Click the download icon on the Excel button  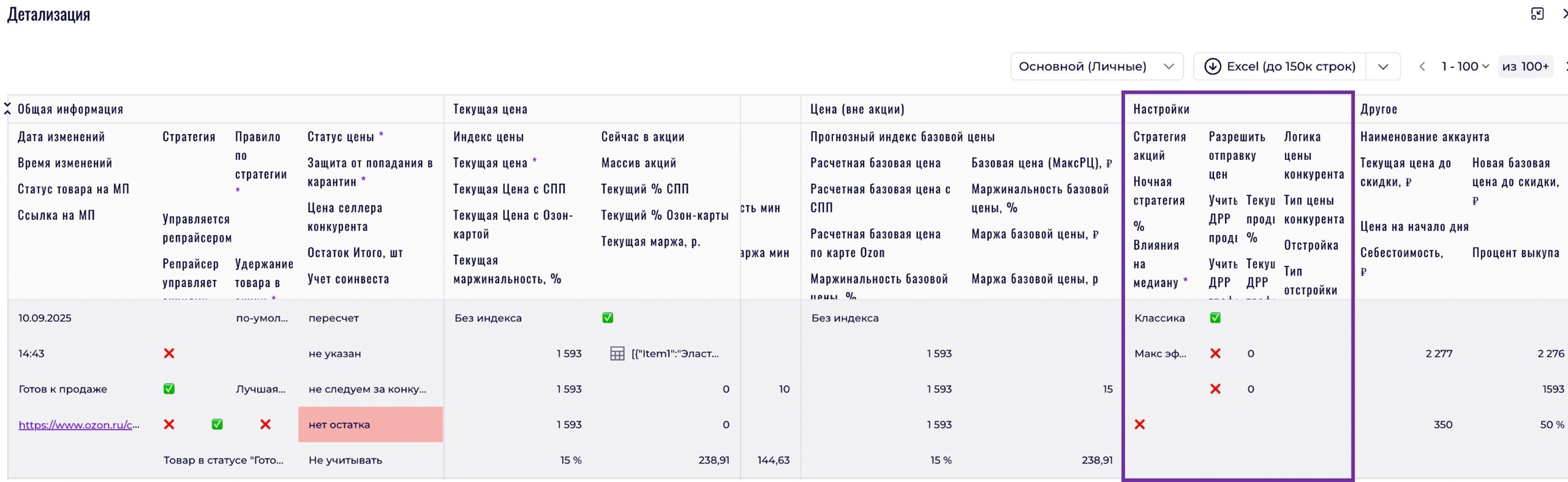click(x=1212, y=66)
